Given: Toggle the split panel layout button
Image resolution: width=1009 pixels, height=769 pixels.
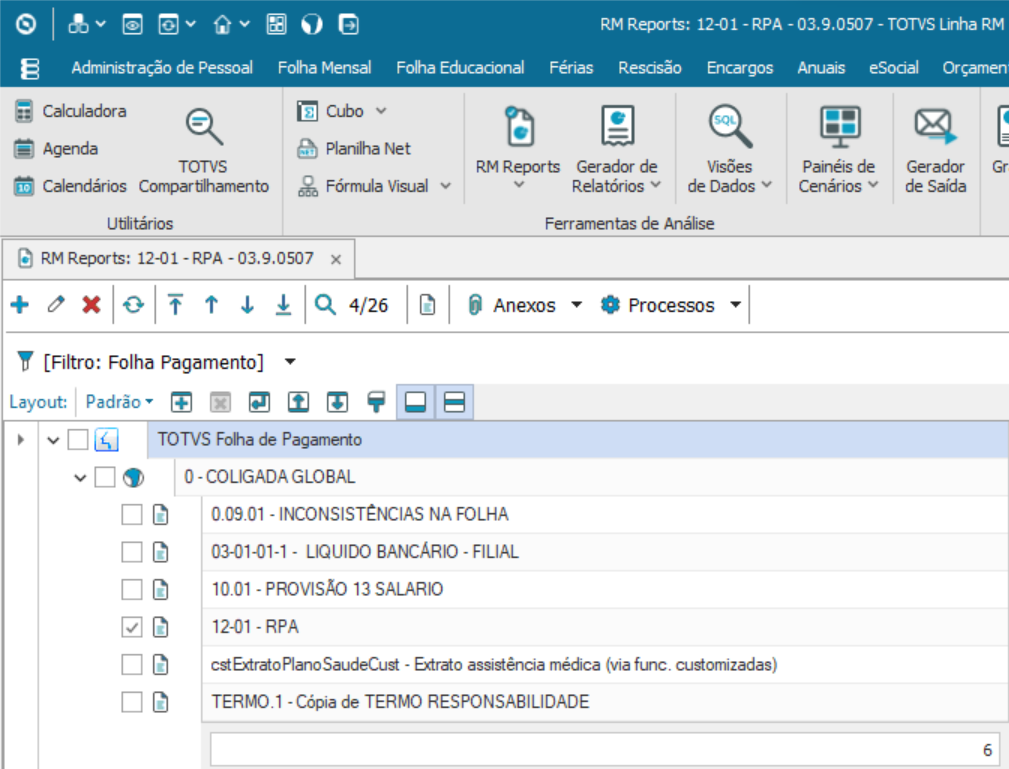Looking at the screenshot, I should coord(454,402).
